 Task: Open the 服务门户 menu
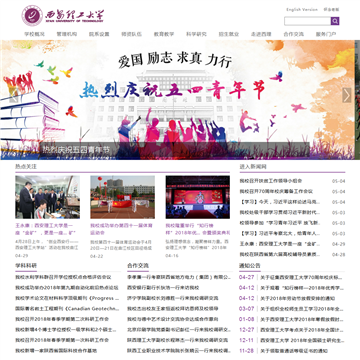(326, 34)
